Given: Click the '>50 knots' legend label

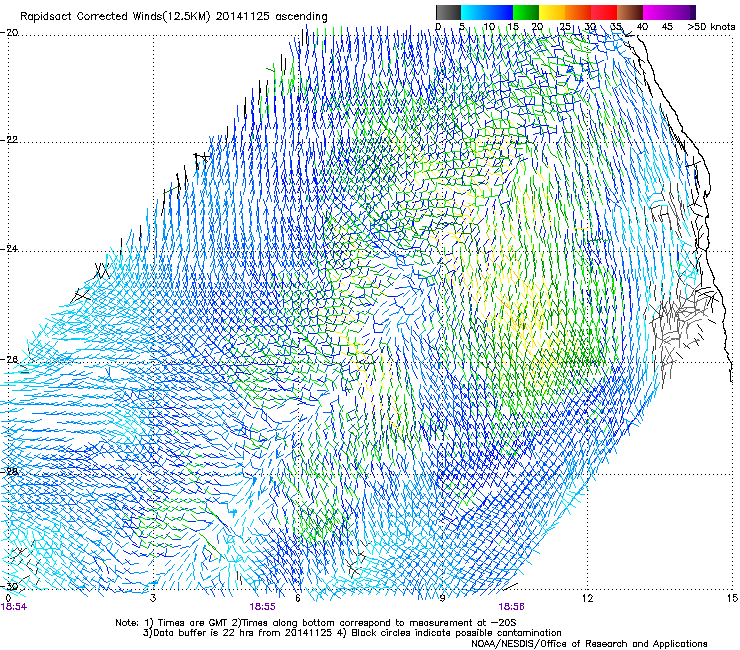Looking at the screenshot, I should (711, 27).
